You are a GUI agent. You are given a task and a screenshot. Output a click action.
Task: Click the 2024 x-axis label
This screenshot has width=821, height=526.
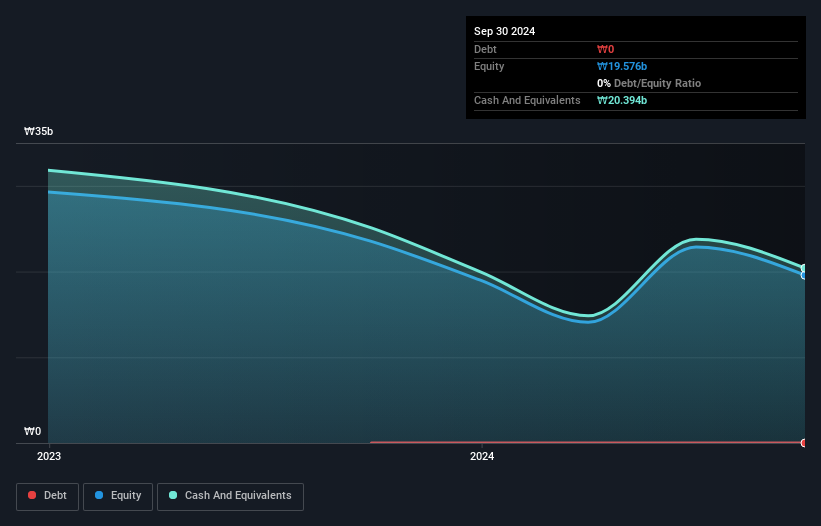pyautogui.click(x=482, y=456)
